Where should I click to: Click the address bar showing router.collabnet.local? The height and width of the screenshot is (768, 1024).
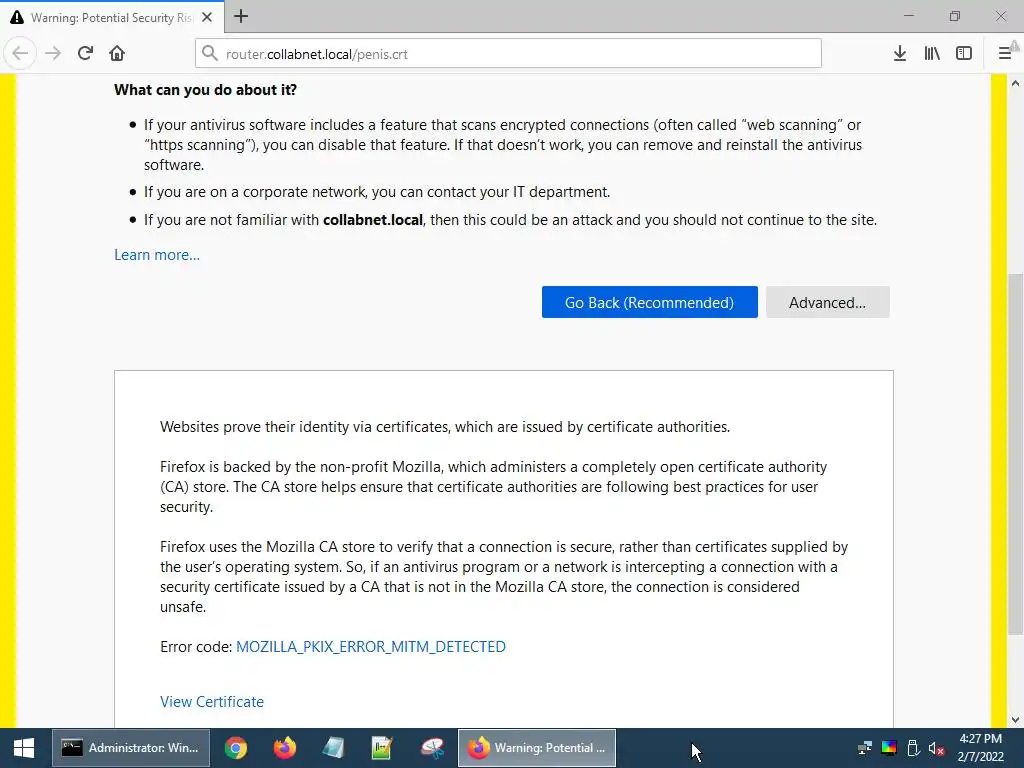tap(507, 54)
